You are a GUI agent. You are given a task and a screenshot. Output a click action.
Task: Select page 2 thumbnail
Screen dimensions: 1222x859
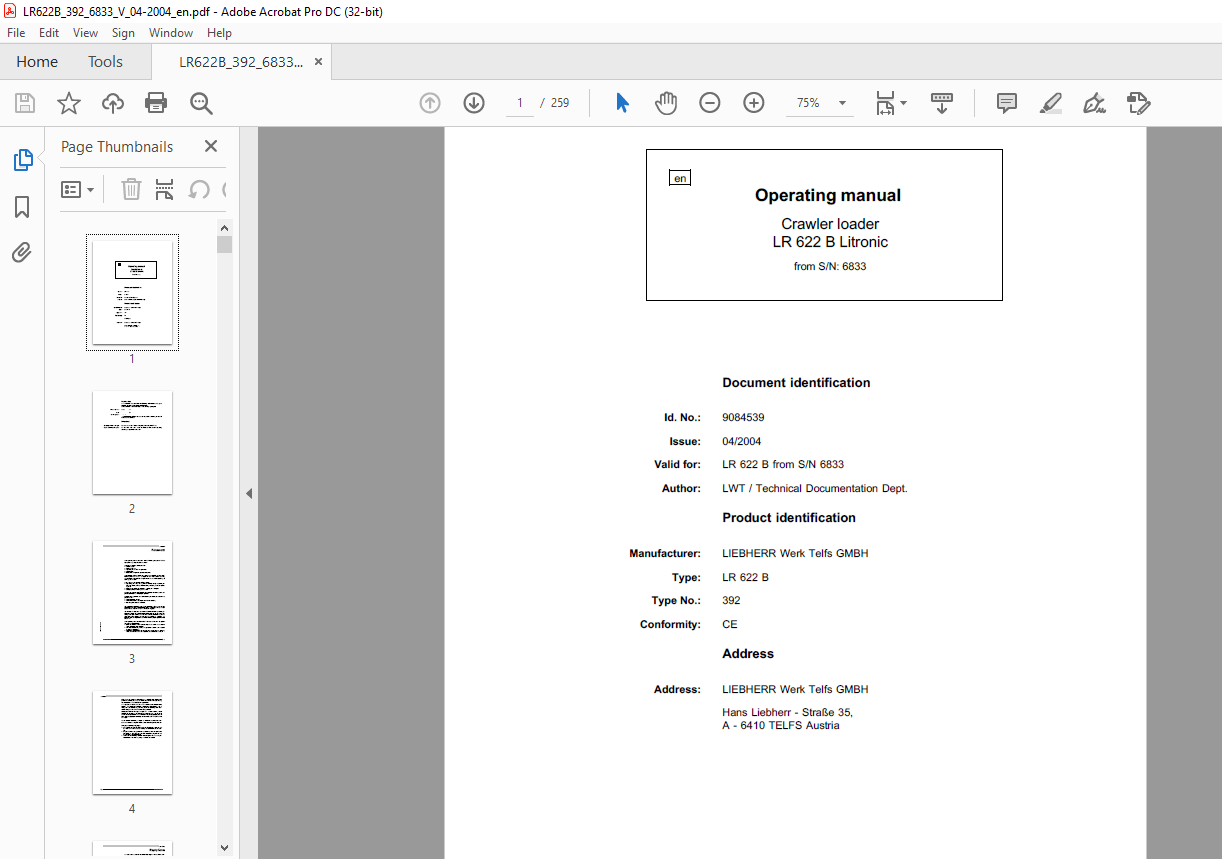(x=132, y=442)
